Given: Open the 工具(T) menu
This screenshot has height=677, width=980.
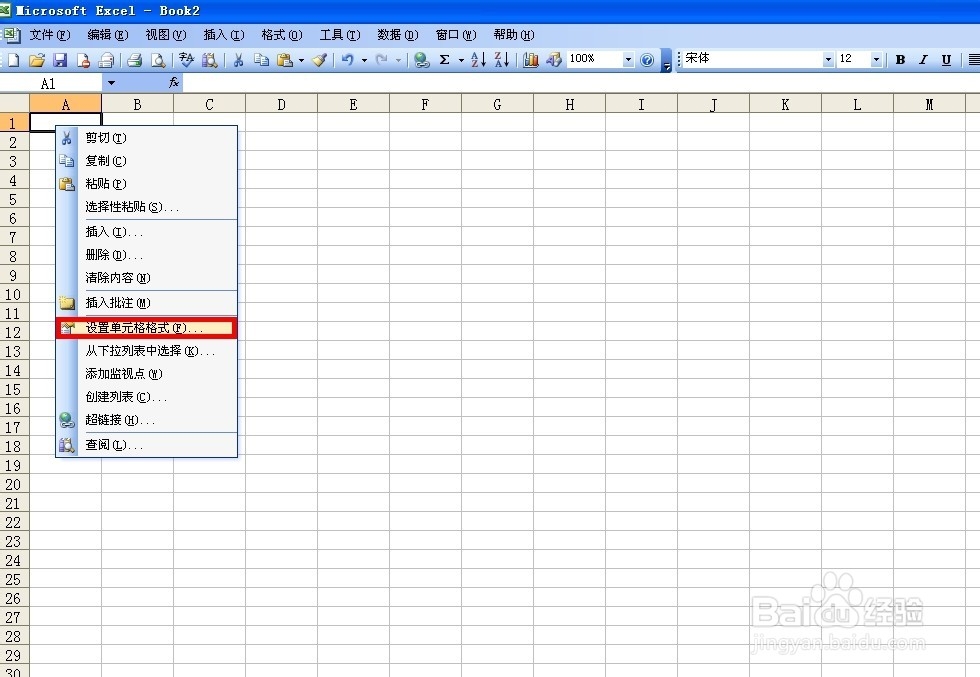Looking at the screenshot, I should pos(340,35).
